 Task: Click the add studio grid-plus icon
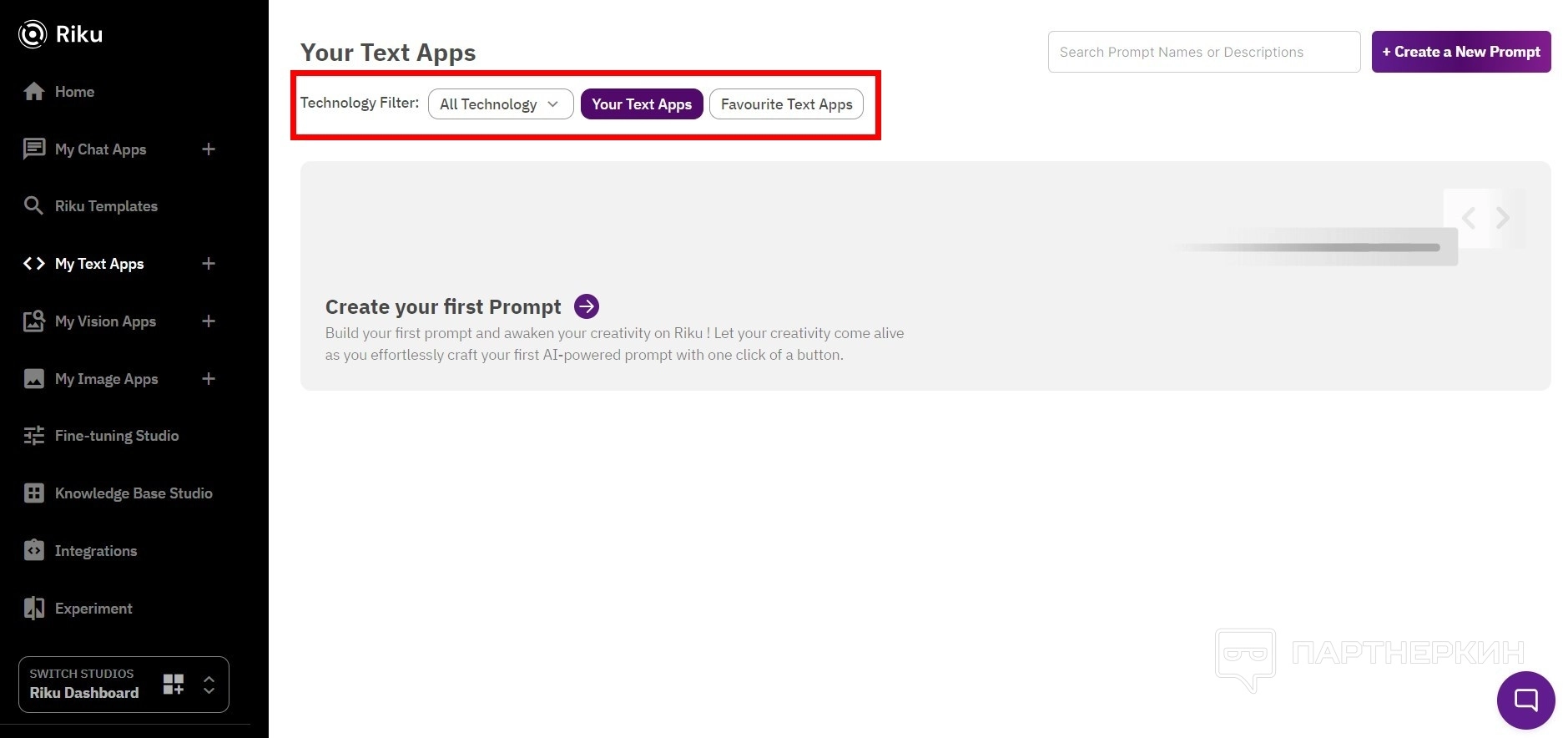174,685
